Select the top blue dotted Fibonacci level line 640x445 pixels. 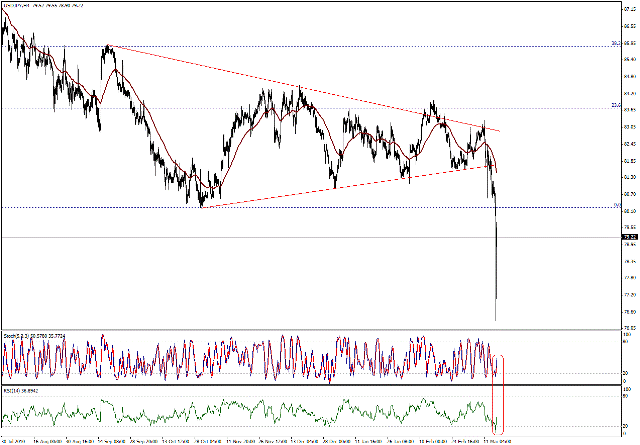pyautogui.click(x=300, y=46)
